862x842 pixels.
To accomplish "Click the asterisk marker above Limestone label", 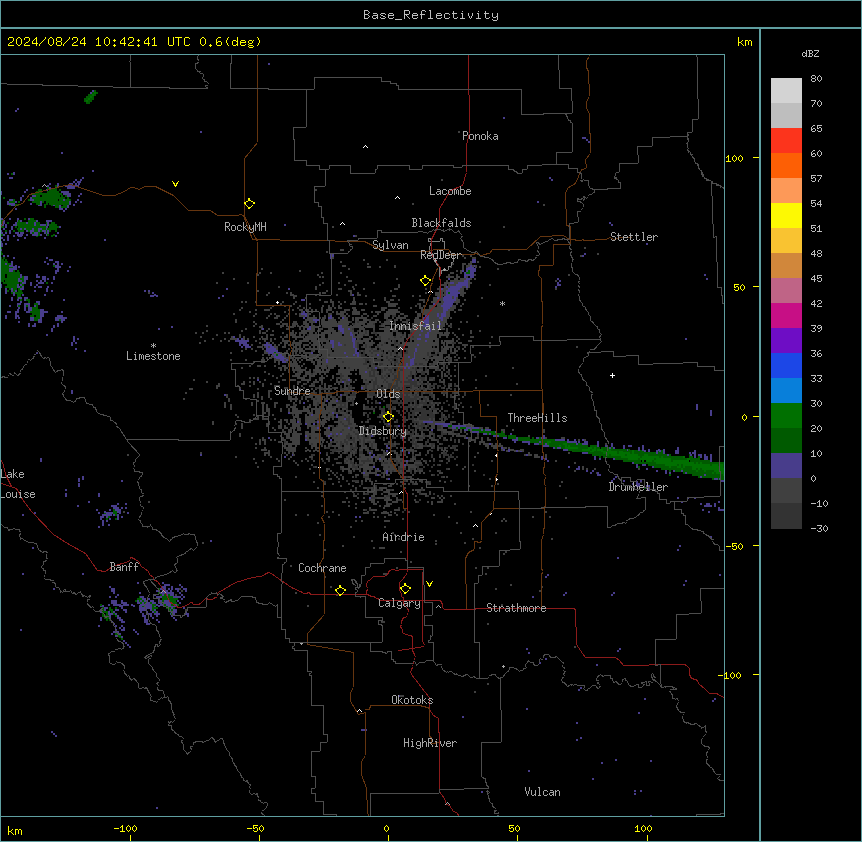I will [x=153, y=346].
